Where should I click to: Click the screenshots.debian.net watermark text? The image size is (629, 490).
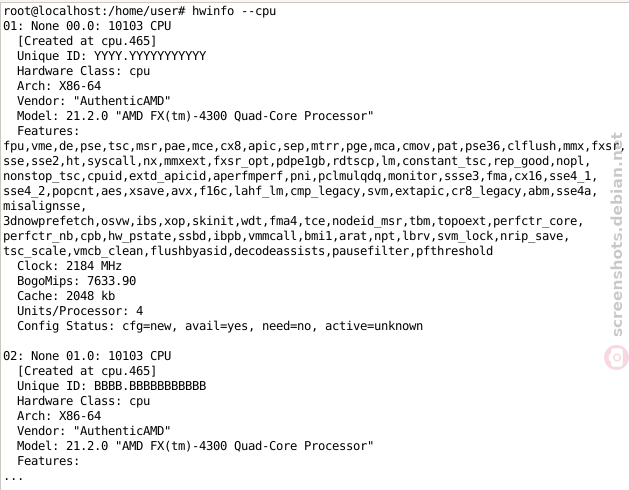tap(617, 235)
